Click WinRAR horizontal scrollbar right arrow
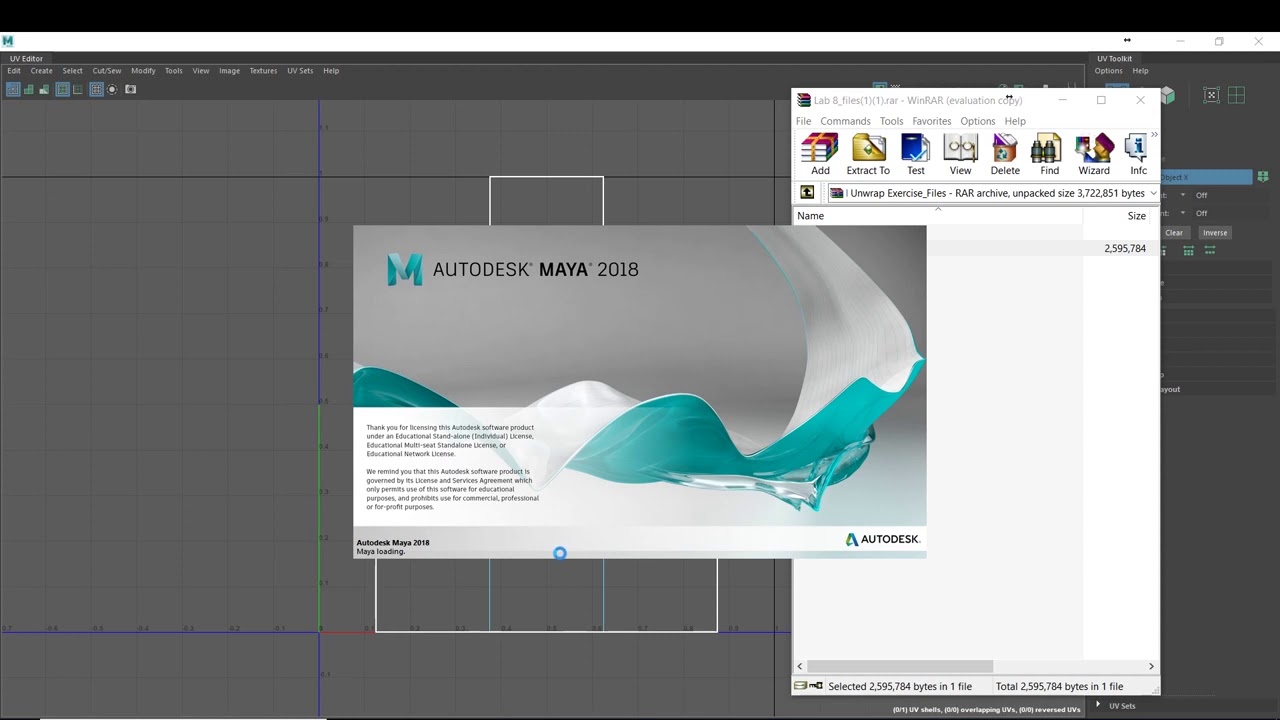Screen dimensions: 1280x720 (x=1151, y=666)
